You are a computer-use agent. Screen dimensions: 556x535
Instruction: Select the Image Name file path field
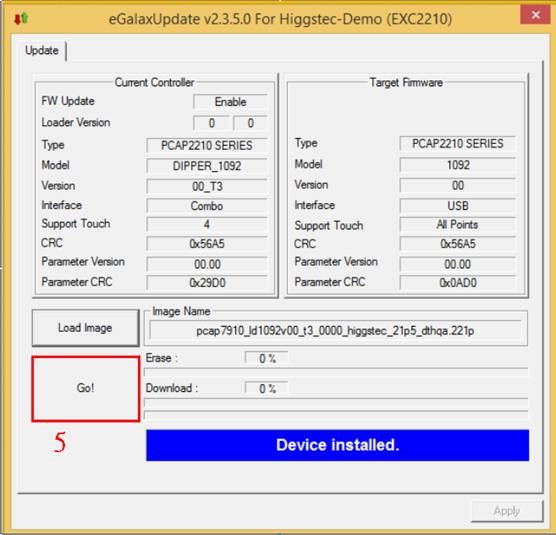click(x=335, y=331)
